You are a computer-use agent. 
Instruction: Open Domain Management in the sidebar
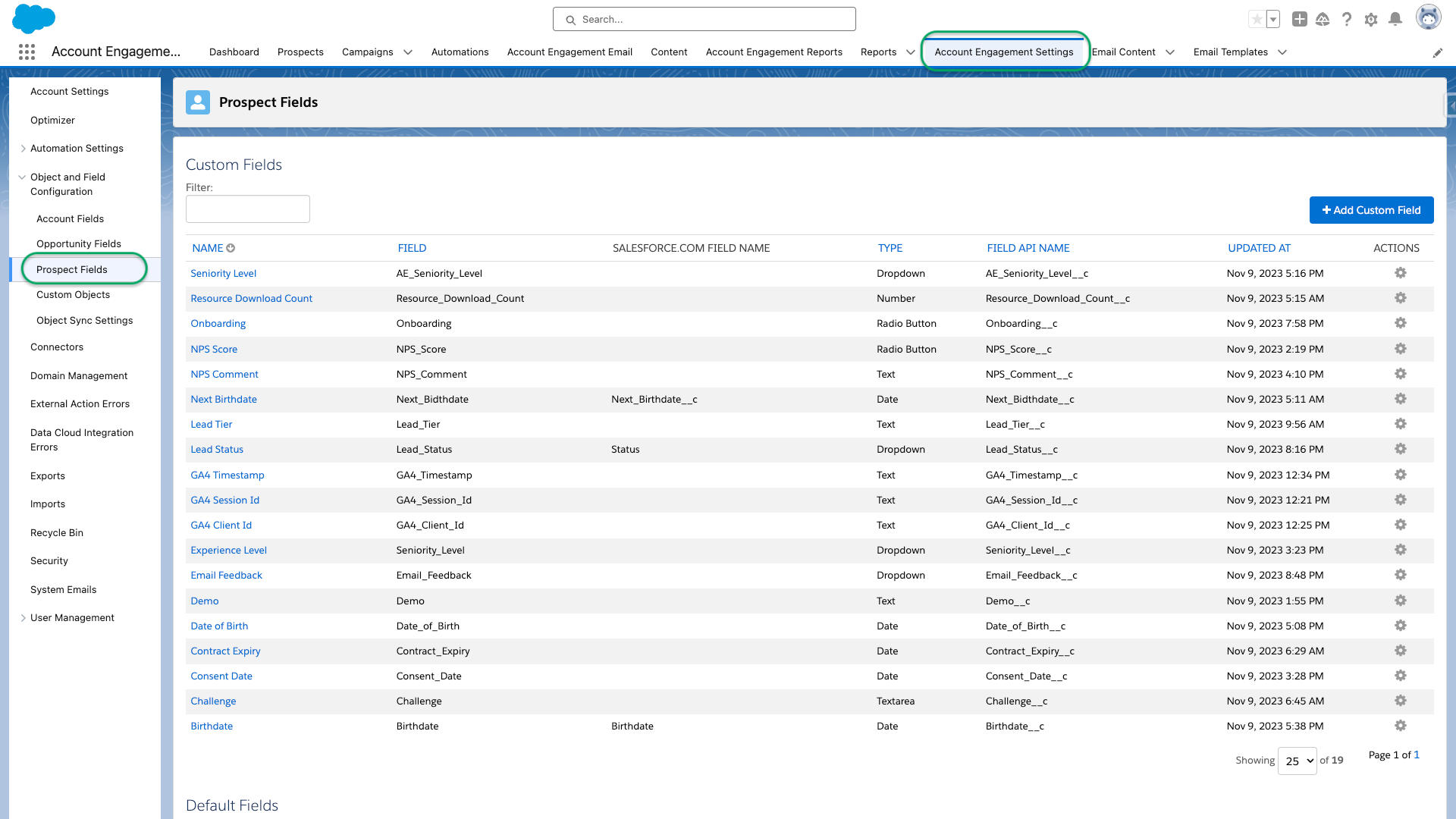click(79, 376)
